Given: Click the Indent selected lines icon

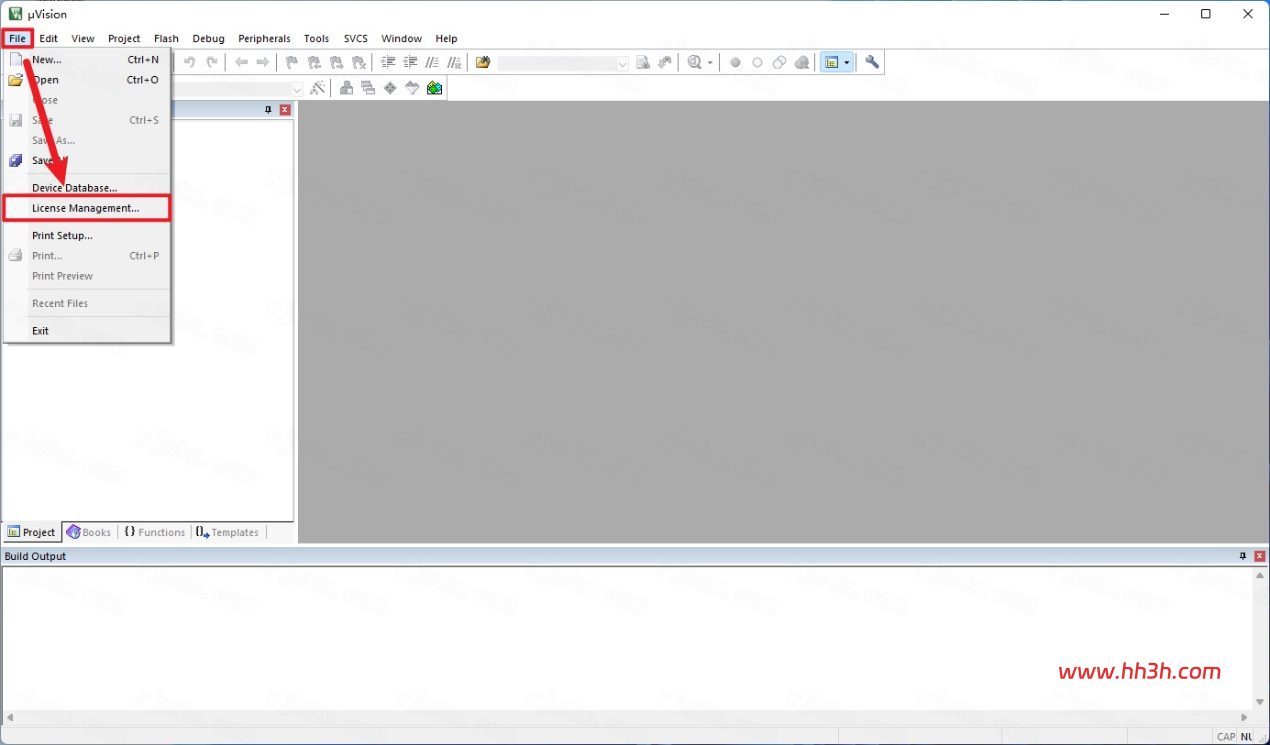Looking at the screenshot, I should point(389,62).
